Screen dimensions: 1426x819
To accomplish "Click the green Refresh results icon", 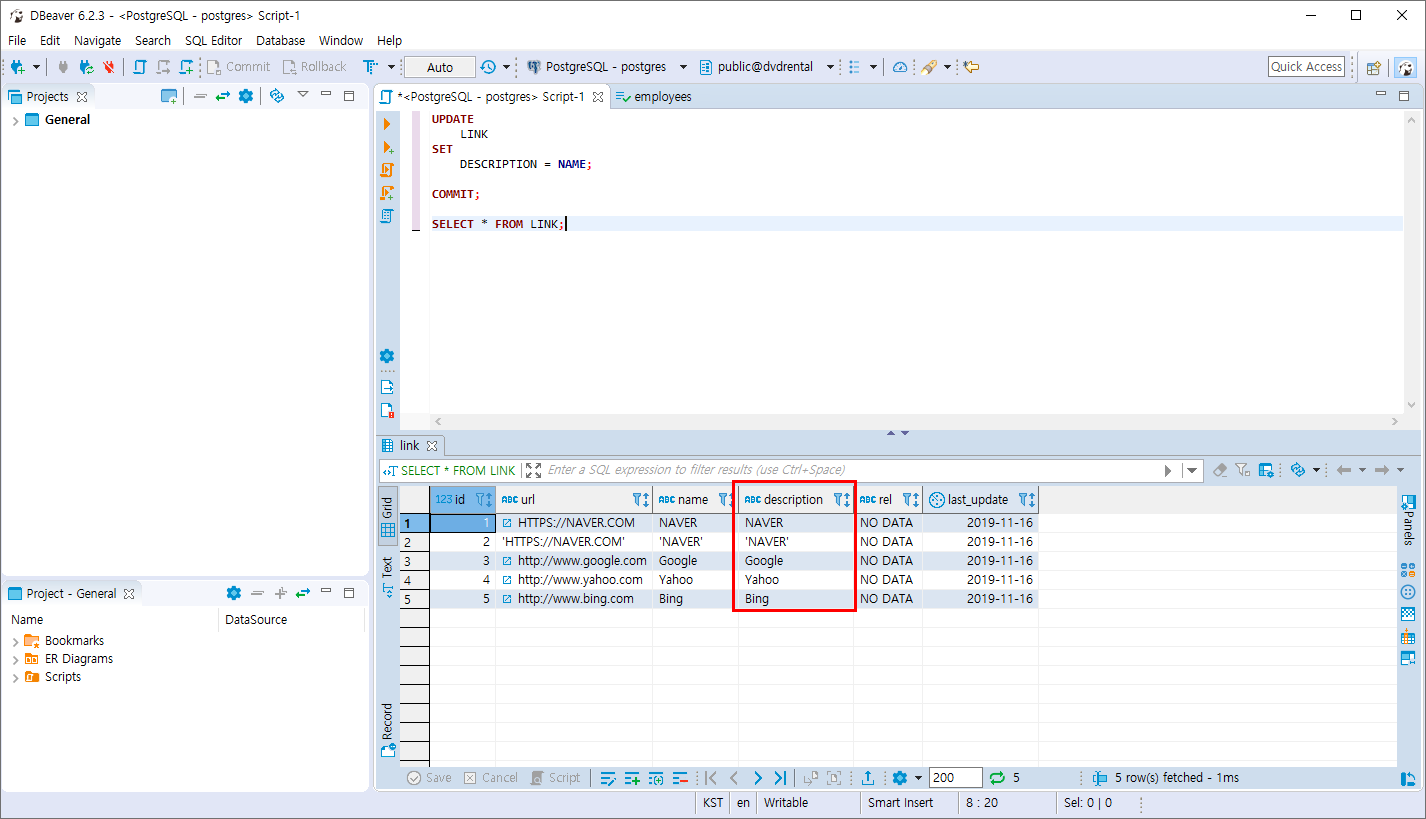I will (997, 778).
